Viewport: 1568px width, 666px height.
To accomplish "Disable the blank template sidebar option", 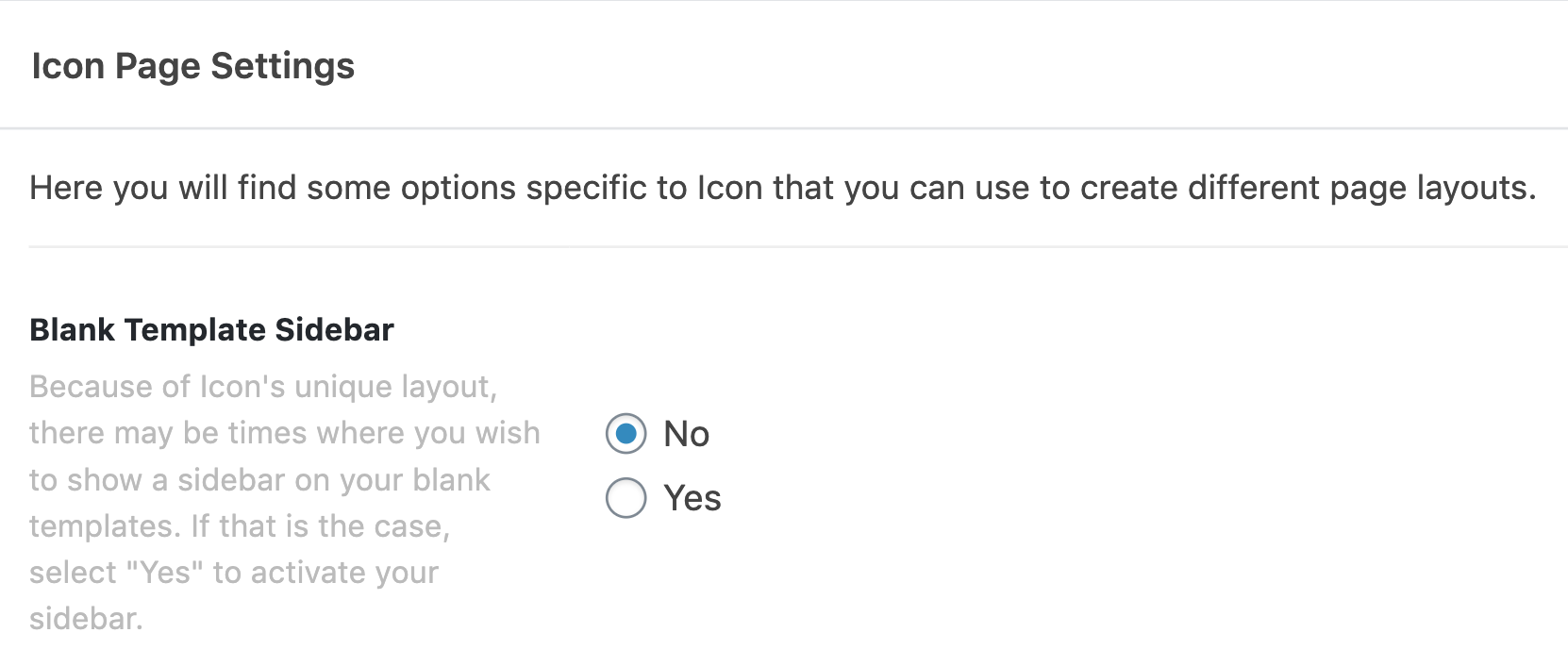I will pyautogui.click(x=626, y=434).
